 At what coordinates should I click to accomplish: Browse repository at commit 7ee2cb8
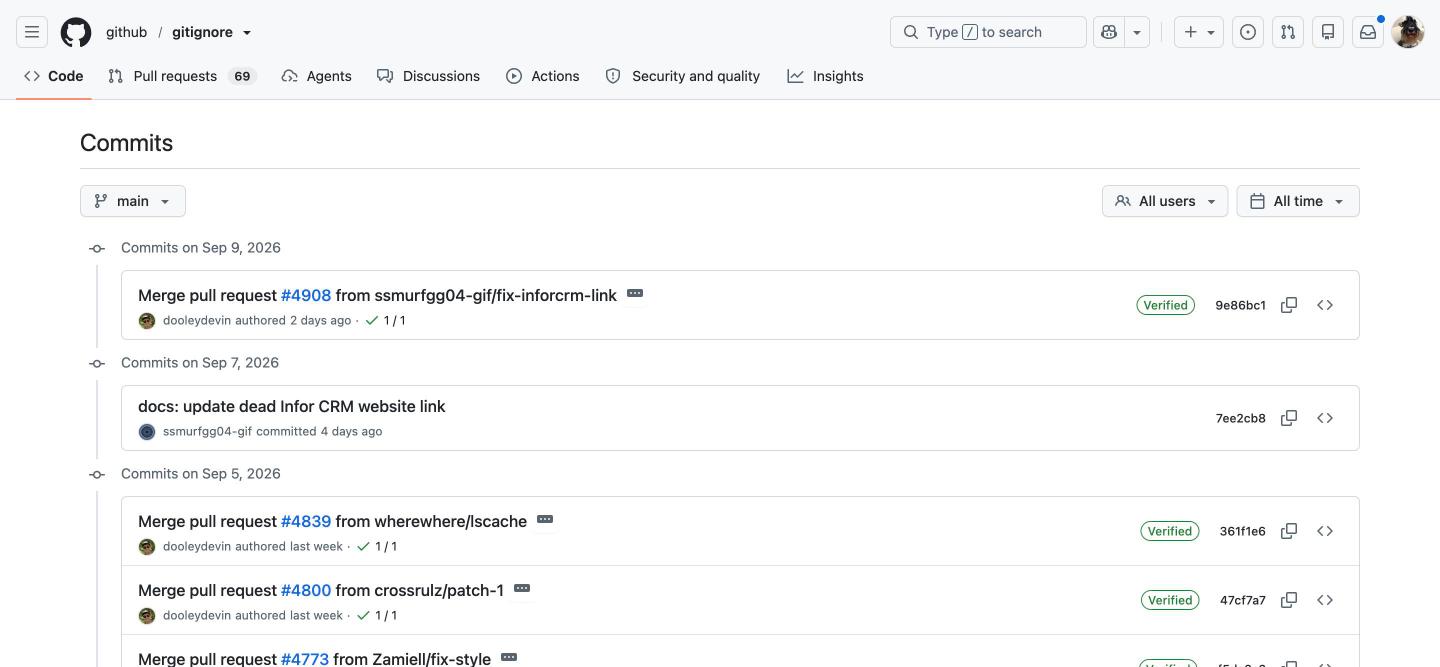click(x=1325, y=418)
